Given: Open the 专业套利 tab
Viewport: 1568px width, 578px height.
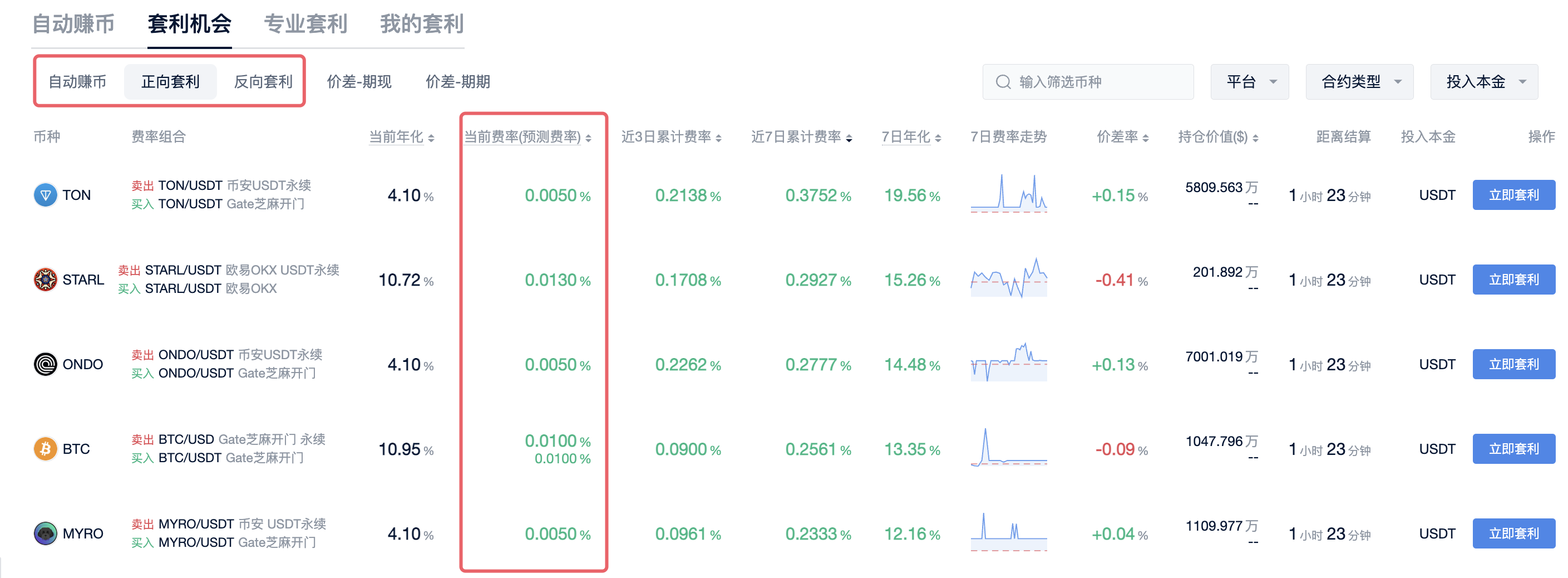Looking at the screenshot, I should [305, 24].
